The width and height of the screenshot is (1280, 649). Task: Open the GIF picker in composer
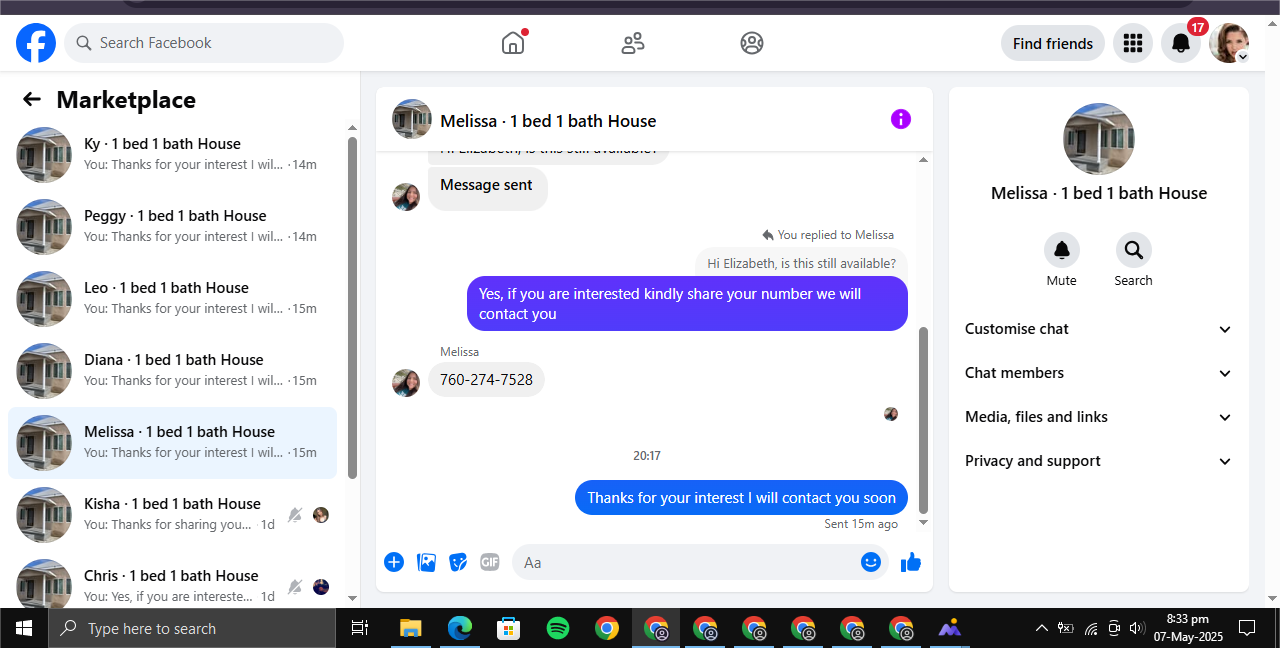point(489,562)
